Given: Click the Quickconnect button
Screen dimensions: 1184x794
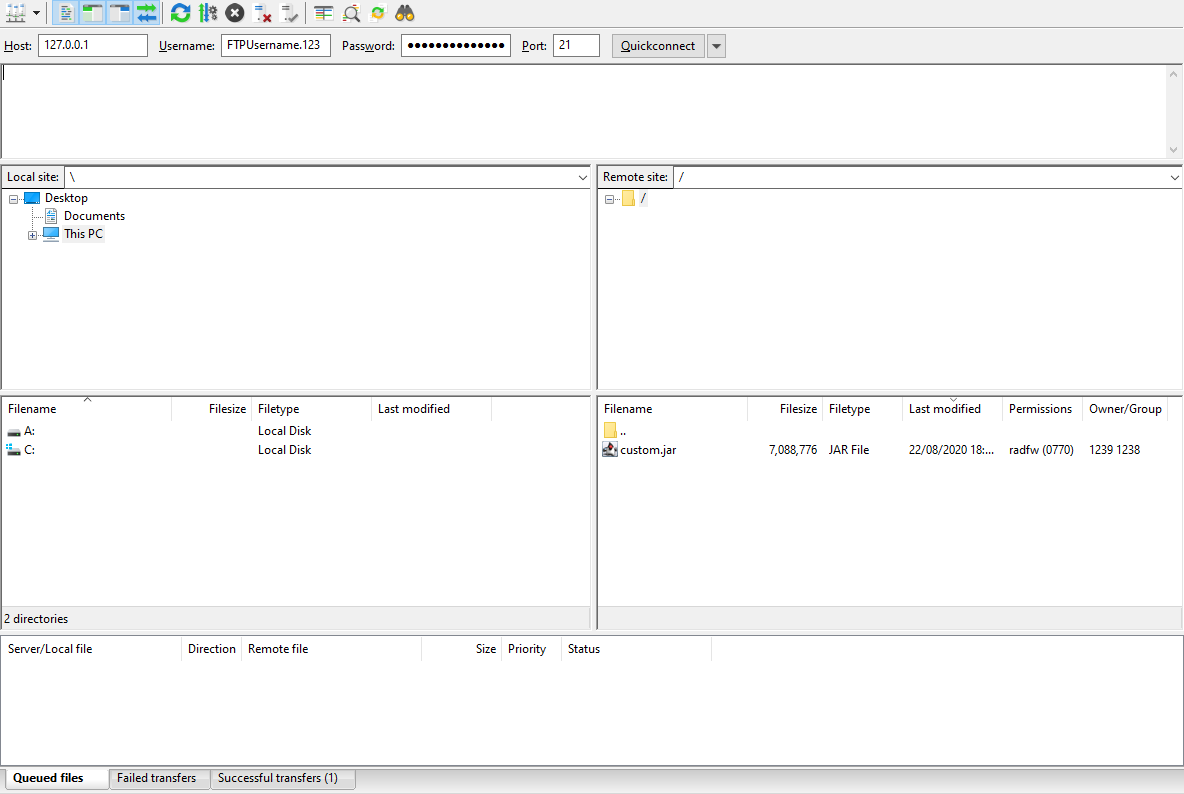Looking at the screenshot, I should pos(657,46).
